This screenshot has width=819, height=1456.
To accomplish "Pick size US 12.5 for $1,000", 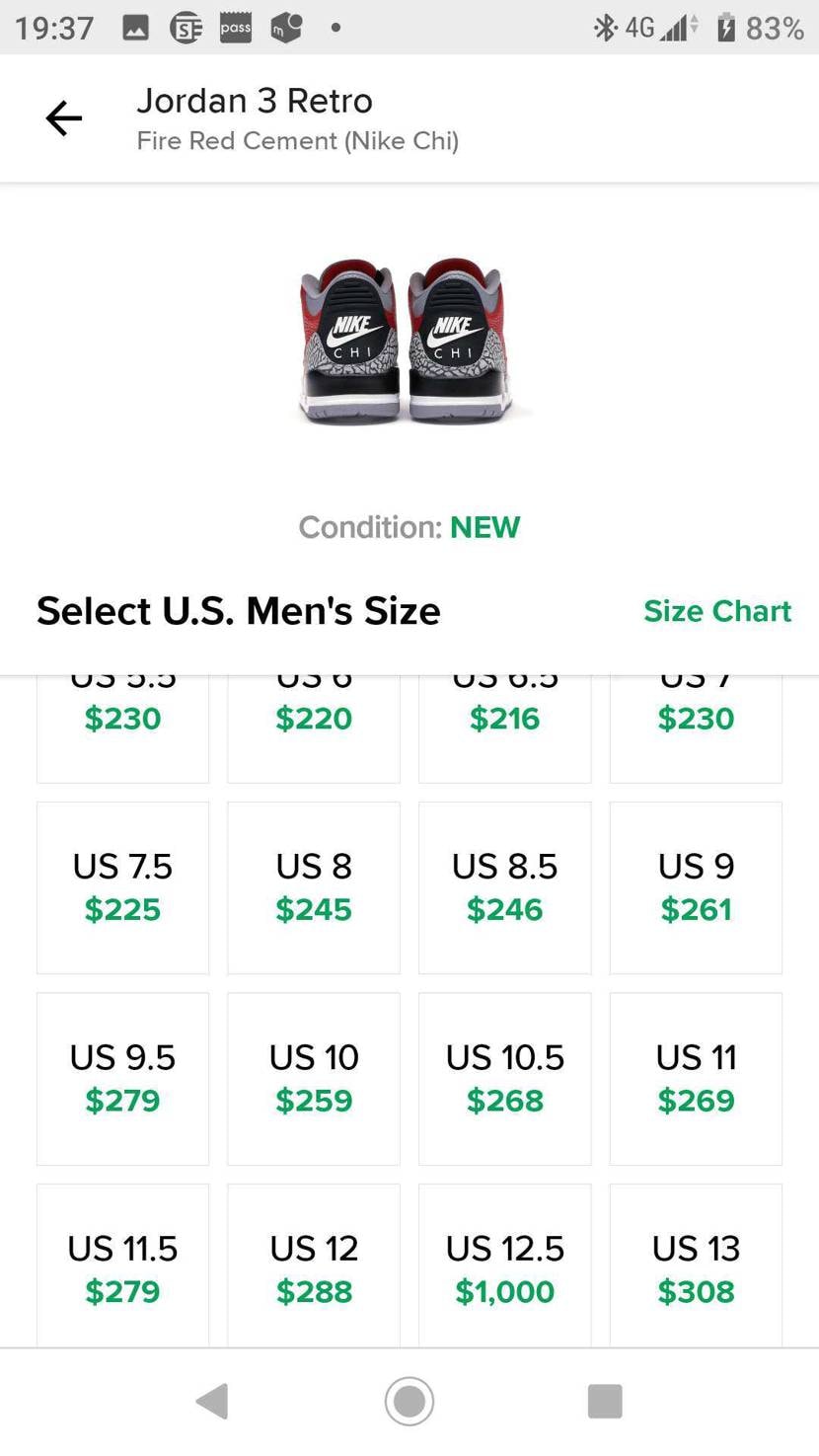I will 505,1265.
